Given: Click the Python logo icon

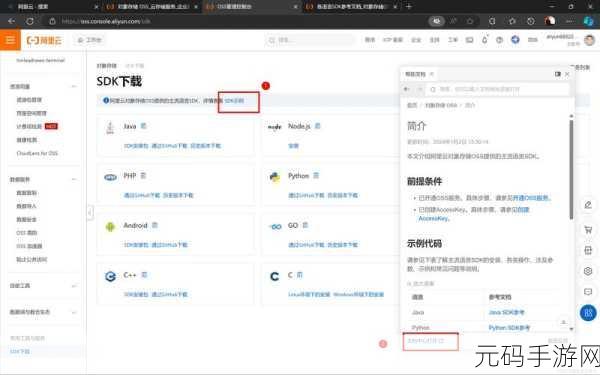Looking at the screenshot, I should click(275, 177).
